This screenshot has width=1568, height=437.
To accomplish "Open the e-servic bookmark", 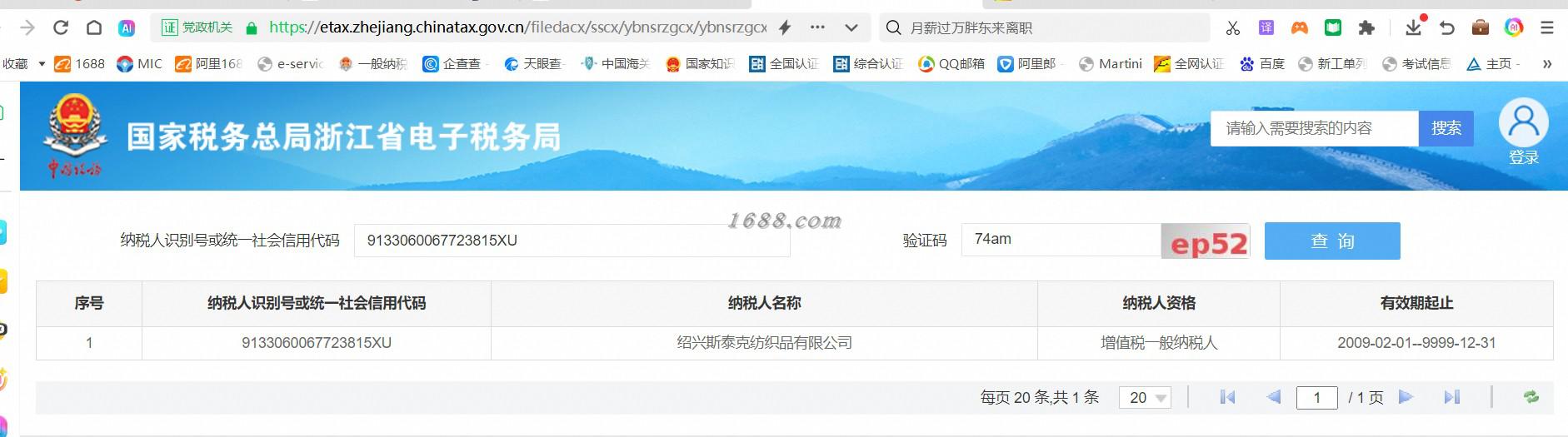I will pyautogui.click(x=291, y=64).
